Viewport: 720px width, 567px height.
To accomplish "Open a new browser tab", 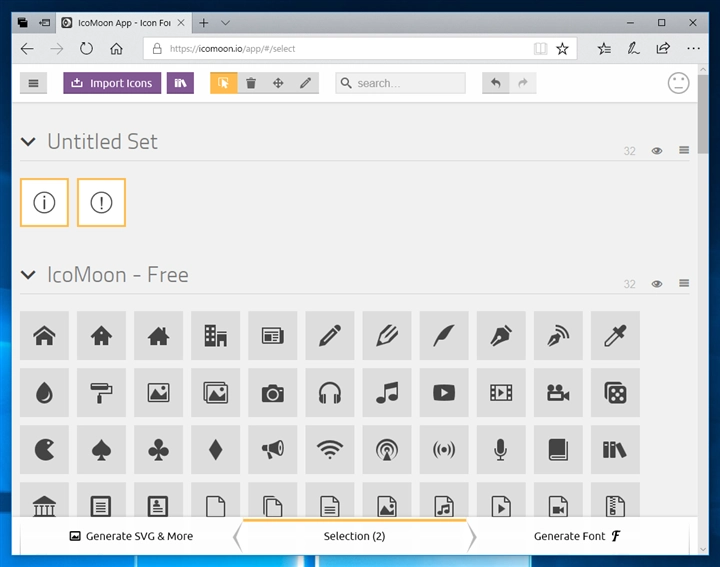I will pyautogui.click(x=203, y=23).
